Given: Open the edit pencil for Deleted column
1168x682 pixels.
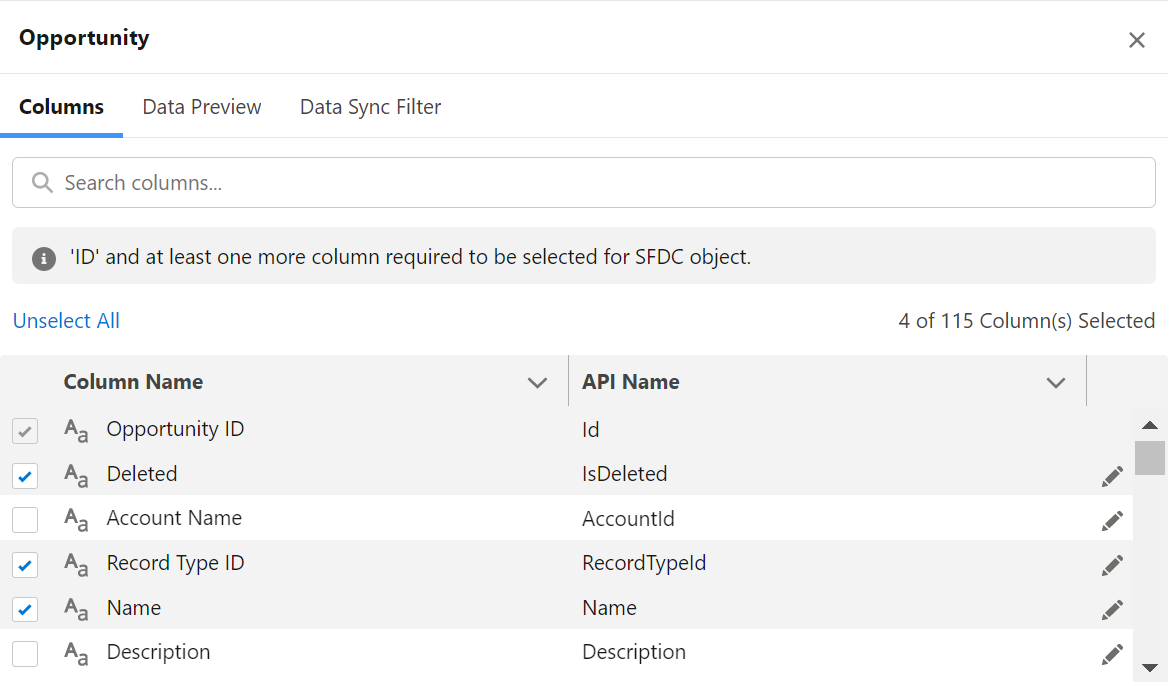Looking at the screenshot, I should pos(1112,476).
